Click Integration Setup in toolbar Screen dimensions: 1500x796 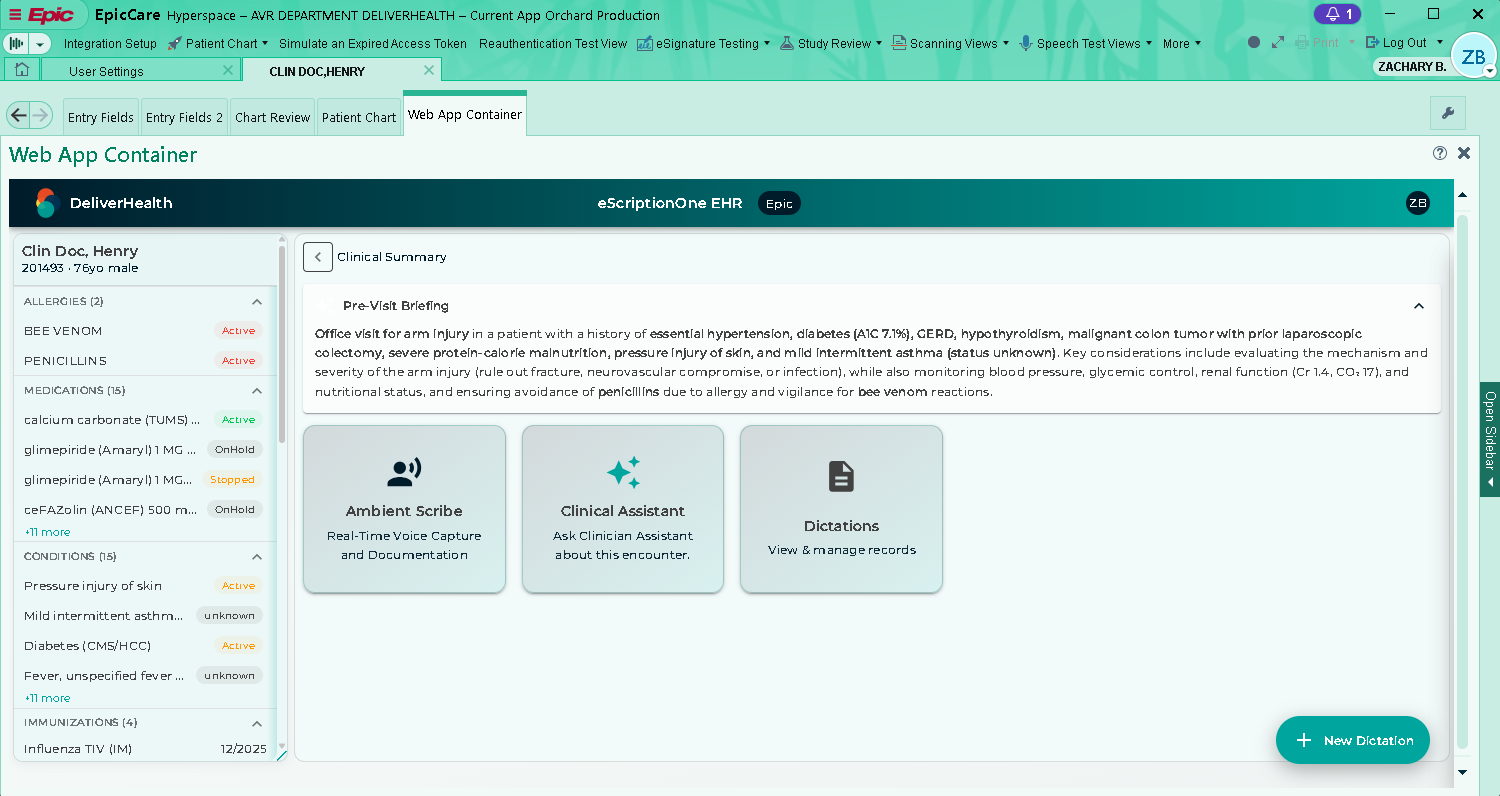tap(110, 43)
